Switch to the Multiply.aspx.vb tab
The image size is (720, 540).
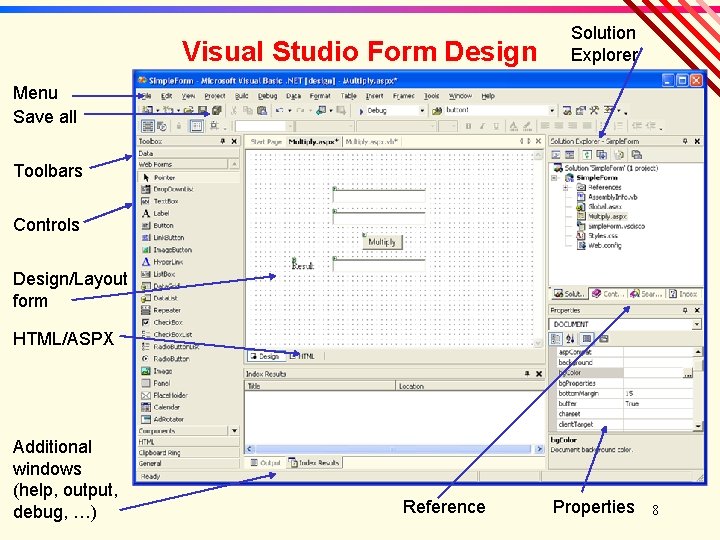pos(371,141)
